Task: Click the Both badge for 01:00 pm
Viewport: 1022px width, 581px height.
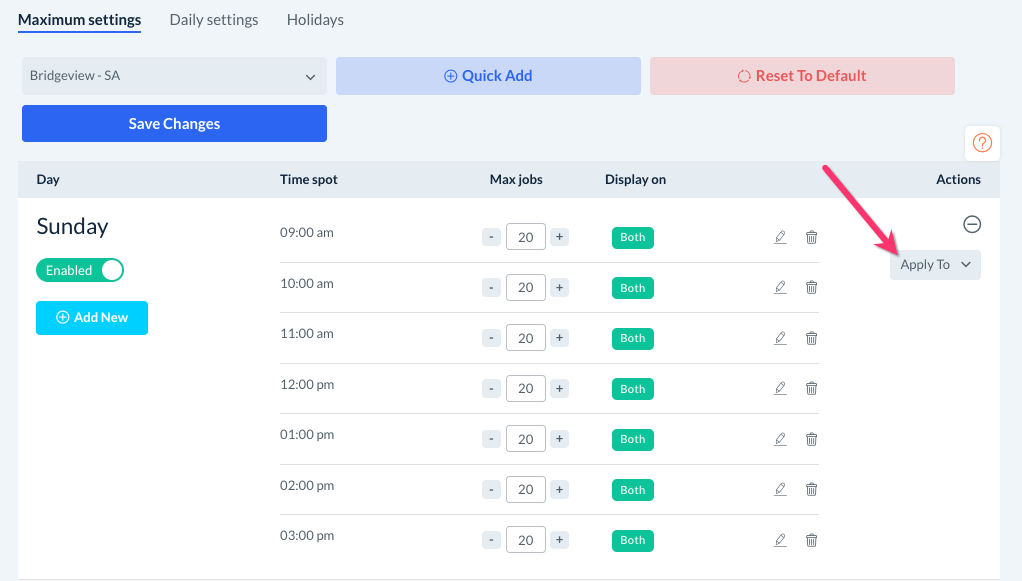Action: (633, 439)
